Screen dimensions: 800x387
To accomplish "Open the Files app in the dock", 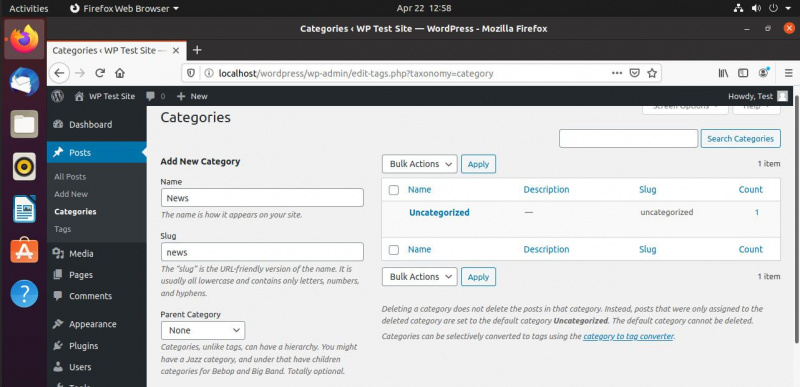I will (24, 124).
